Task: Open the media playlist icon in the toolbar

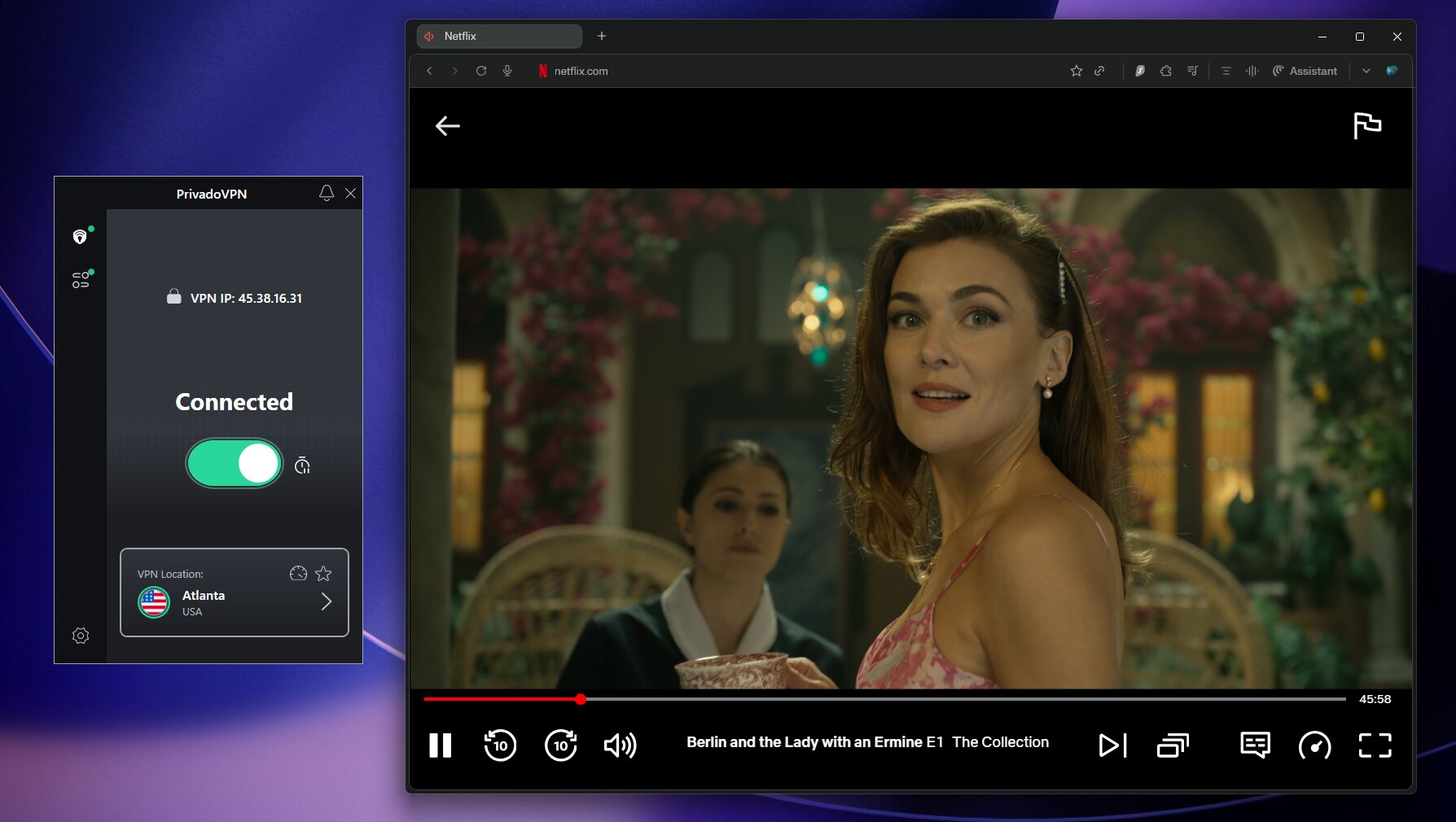Action: 1192,71
